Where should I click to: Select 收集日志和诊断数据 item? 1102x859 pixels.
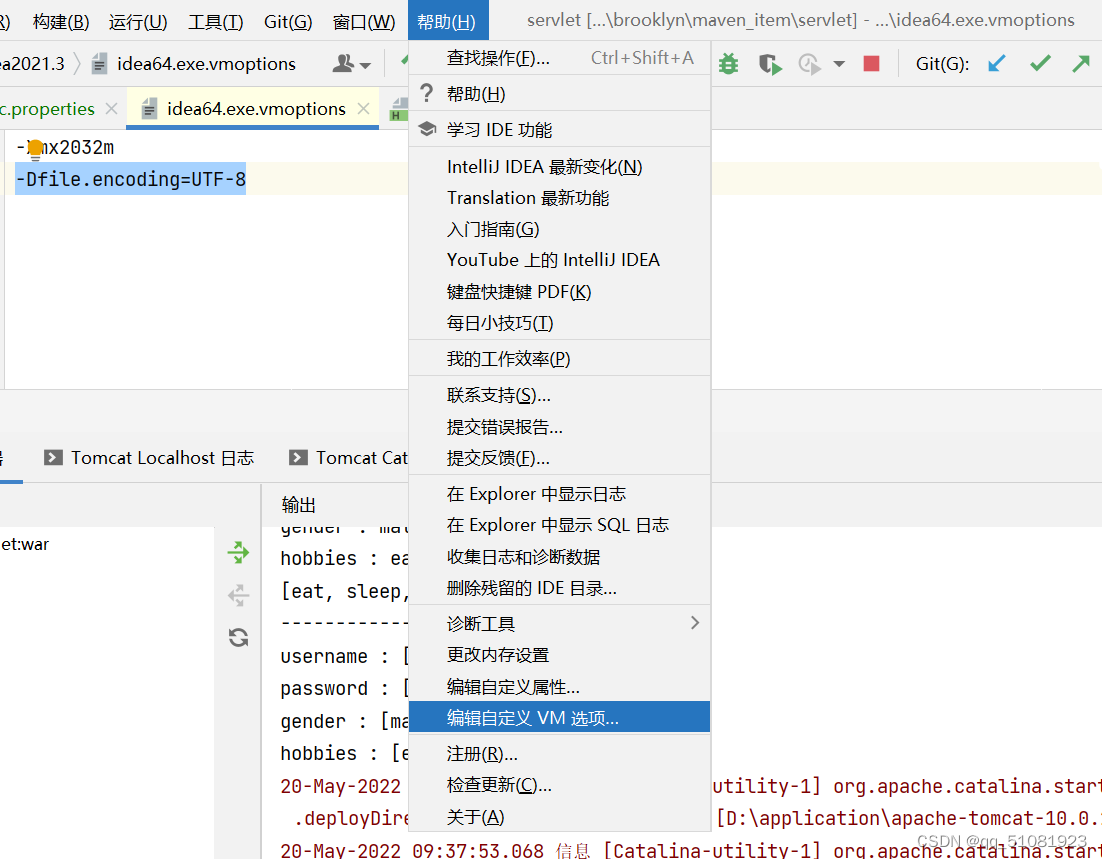[x=559, y=557]
